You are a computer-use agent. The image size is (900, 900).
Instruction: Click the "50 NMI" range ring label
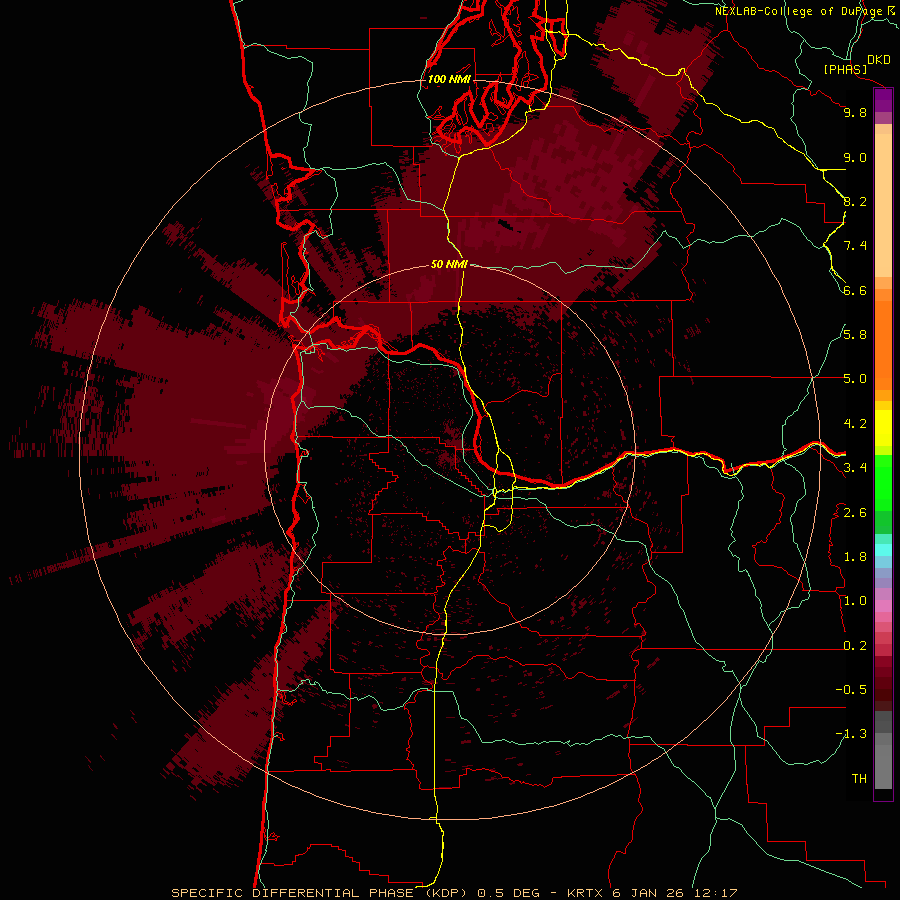click(449, 265)
